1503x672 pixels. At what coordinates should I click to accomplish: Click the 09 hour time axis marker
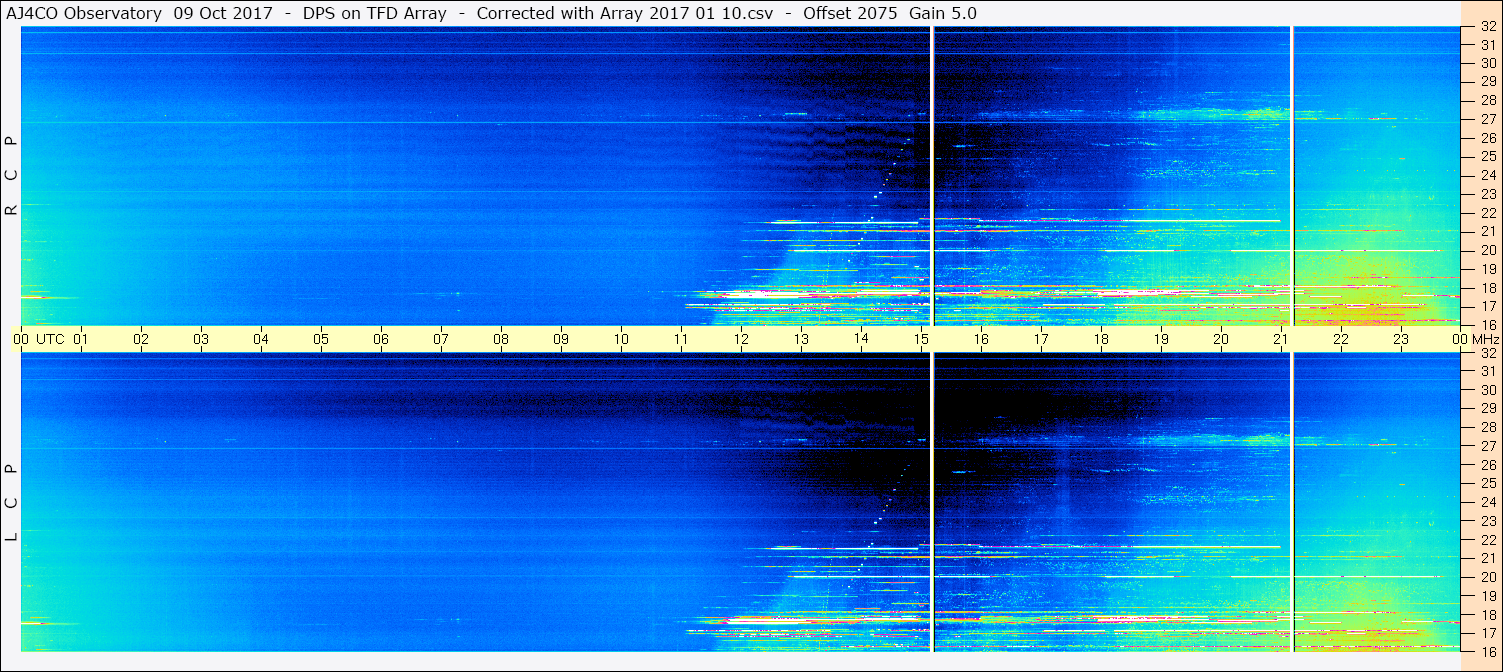(561, 340)
